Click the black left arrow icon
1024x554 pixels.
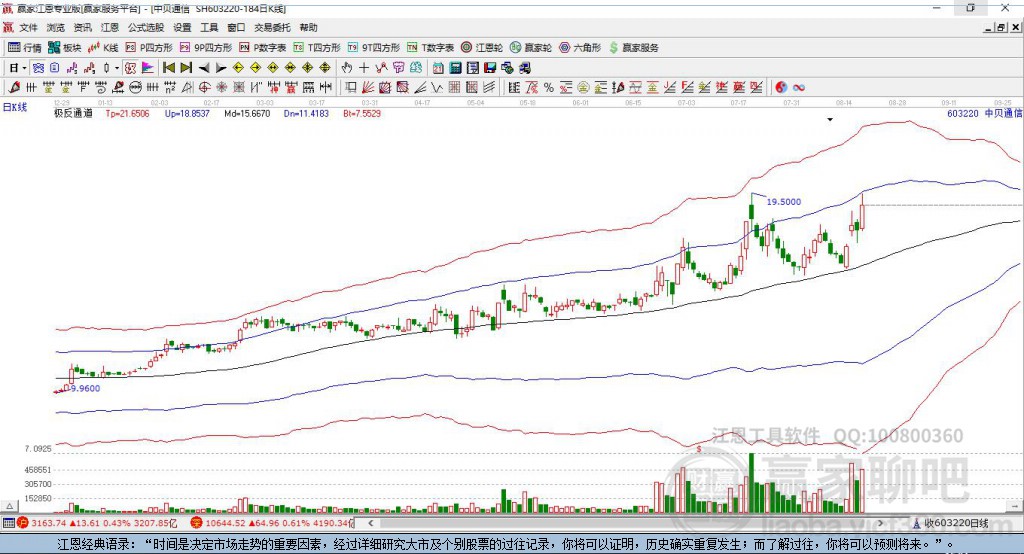coord(204,68)
